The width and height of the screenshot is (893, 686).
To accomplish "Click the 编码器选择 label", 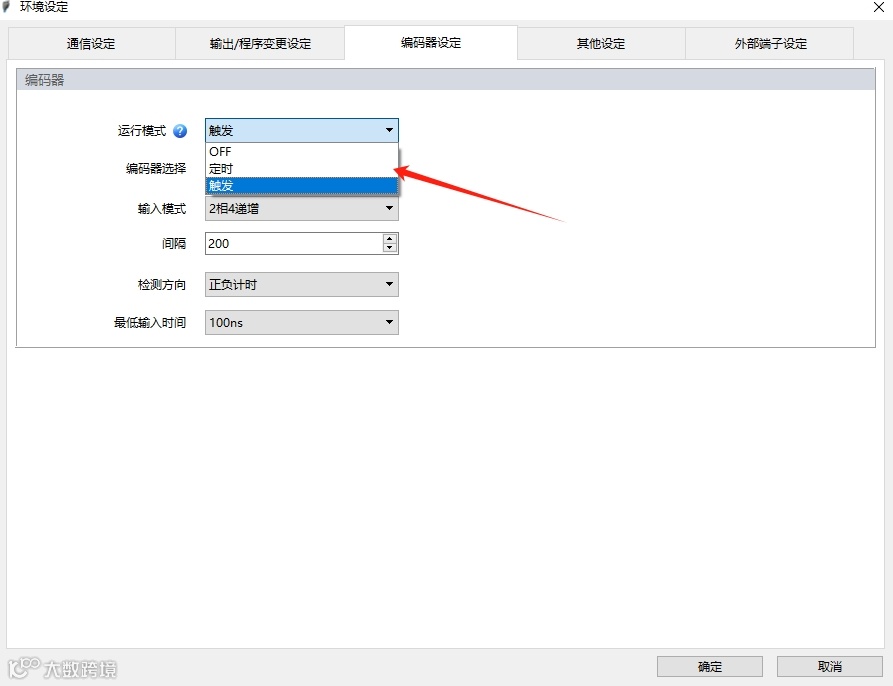I will [x=156, y=169].
